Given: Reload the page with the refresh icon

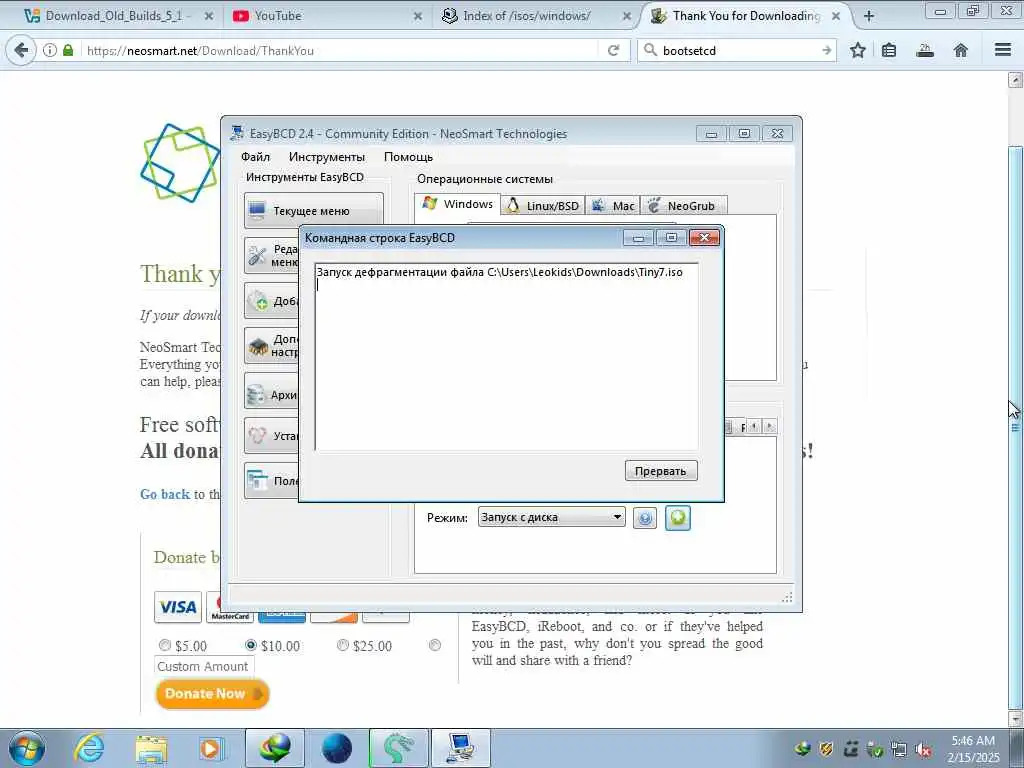Looking at the screenshot, I should pos(613,50).
